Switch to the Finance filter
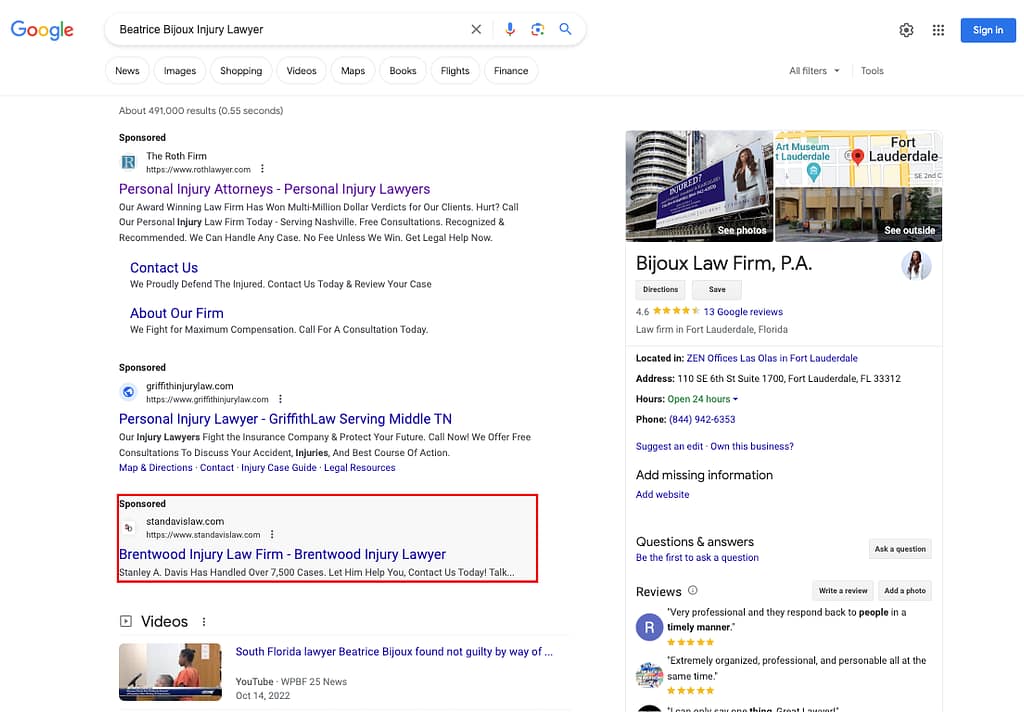The height and width of the screenshot is (712, 1024). (x=511, y=71)
